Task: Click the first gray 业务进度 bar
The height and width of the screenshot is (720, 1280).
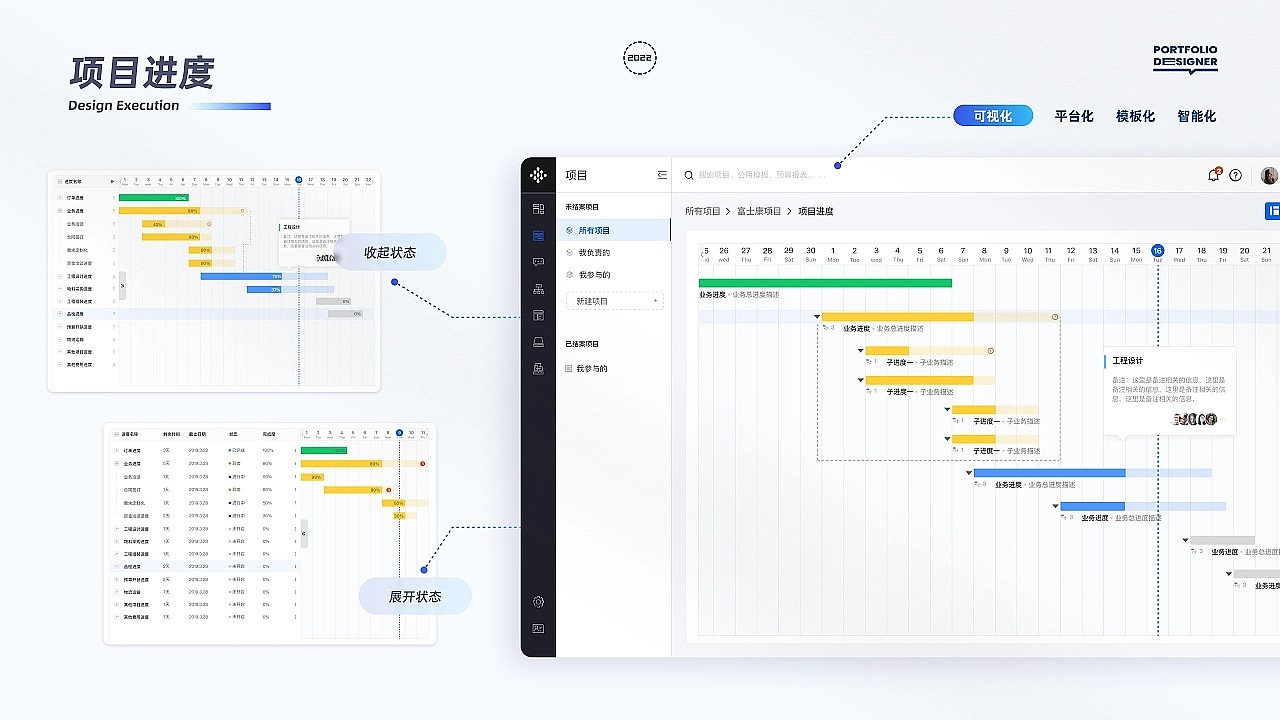Action: tap(1222, 540)
